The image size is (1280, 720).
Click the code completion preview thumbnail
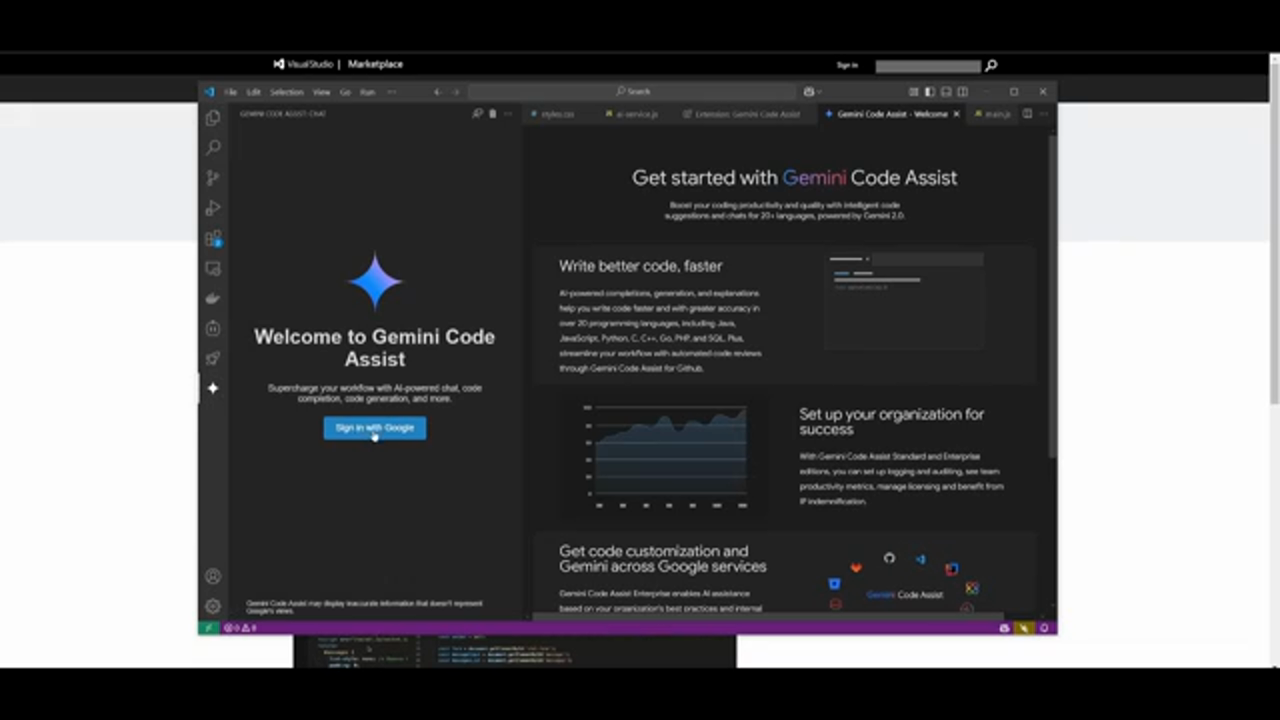tap(905, 300)
